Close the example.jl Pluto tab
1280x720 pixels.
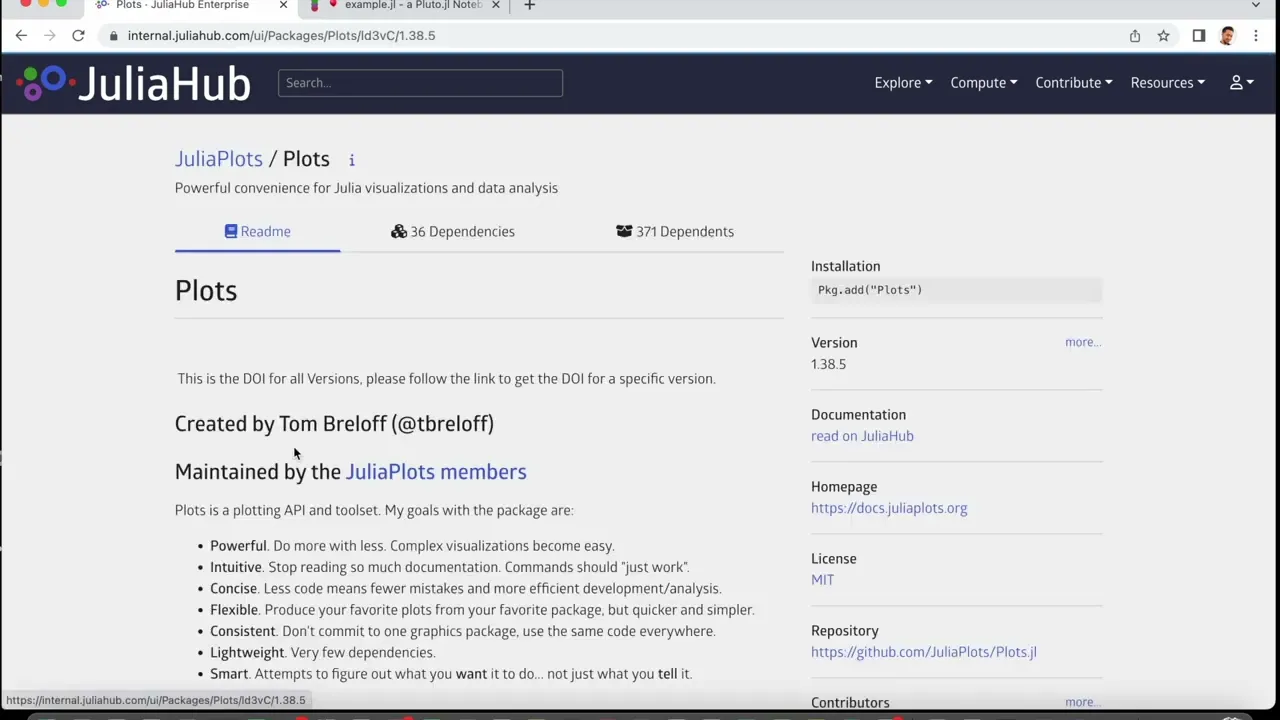[495, 5]
